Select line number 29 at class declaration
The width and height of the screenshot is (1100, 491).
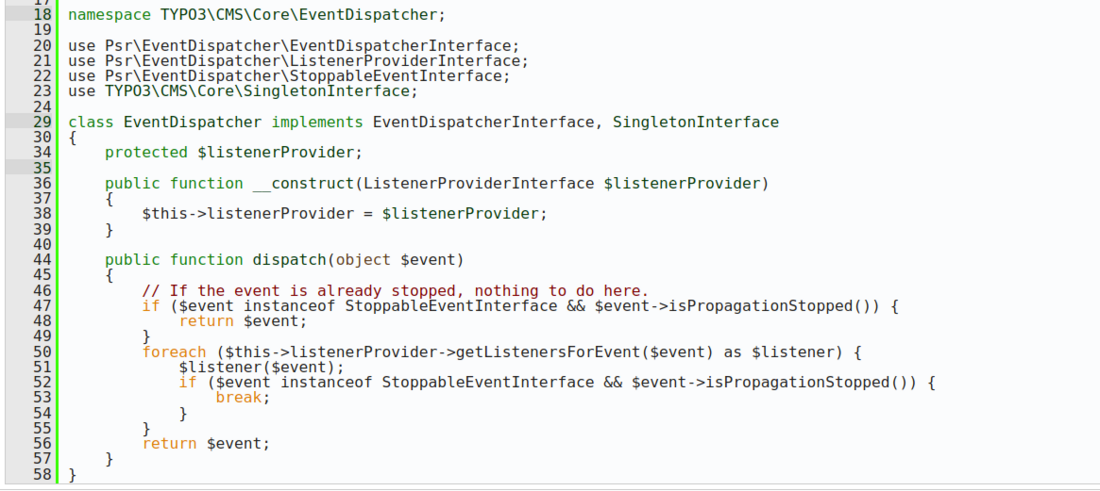click(x=42, y=122)
